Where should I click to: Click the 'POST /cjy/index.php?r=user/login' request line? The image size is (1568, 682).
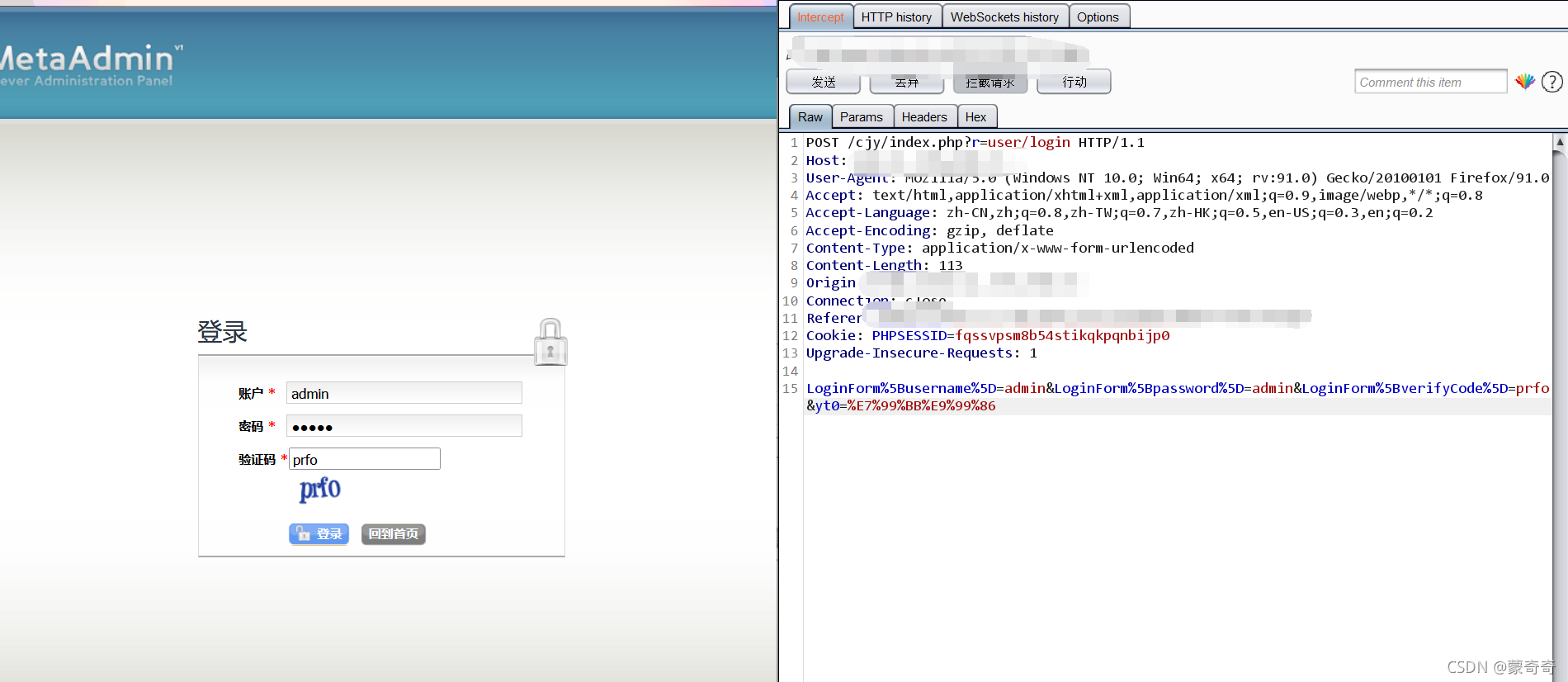click(x=975, y=142)
